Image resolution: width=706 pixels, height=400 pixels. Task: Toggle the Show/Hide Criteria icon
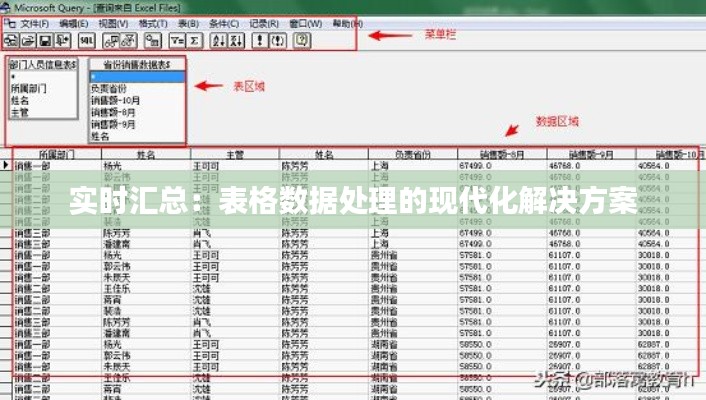point(129,41)
